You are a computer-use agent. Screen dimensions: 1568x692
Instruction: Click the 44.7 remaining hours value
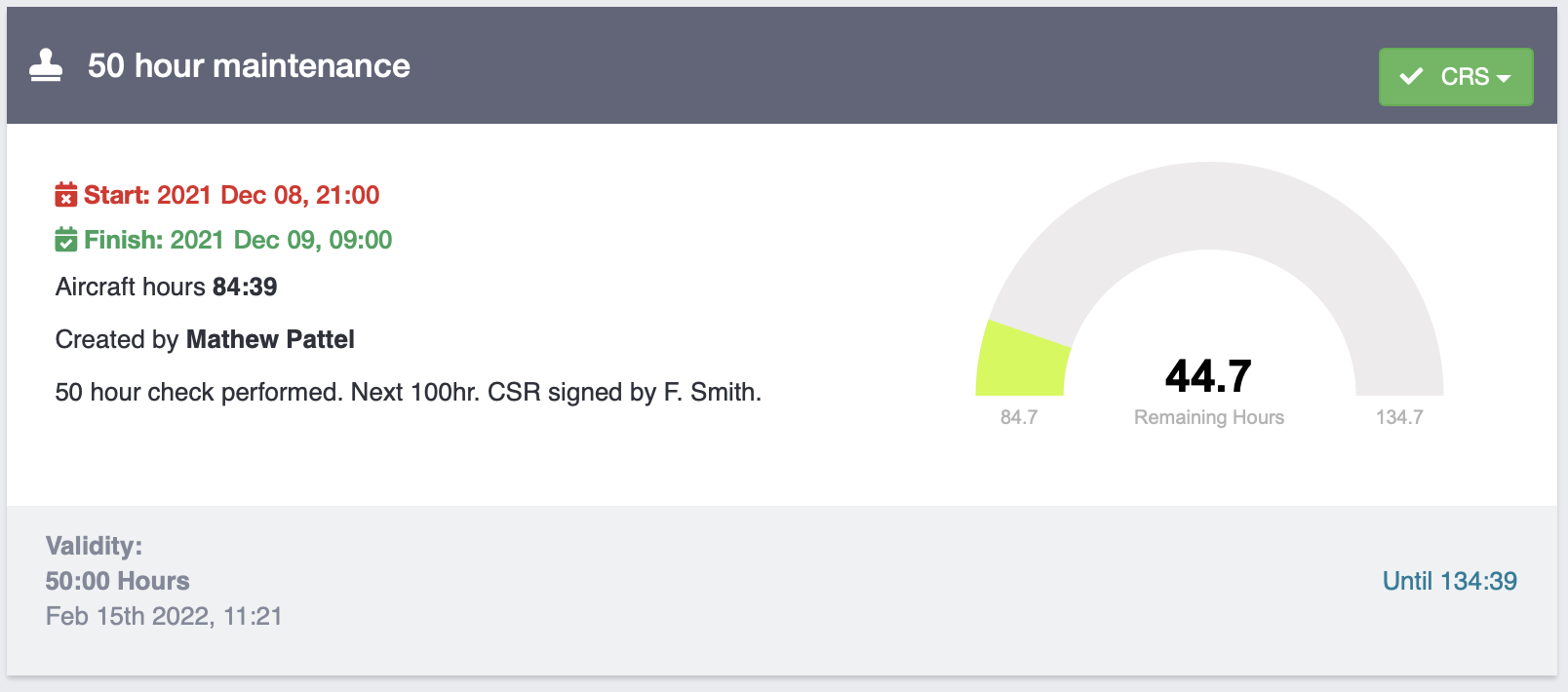click(1208, 376)
